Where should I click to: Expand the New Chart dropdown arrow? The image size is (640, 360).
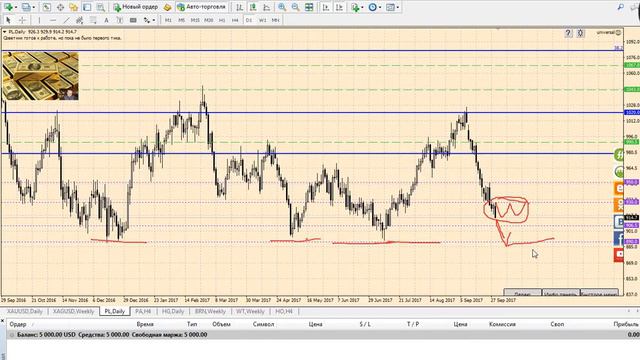coord(16,7)
